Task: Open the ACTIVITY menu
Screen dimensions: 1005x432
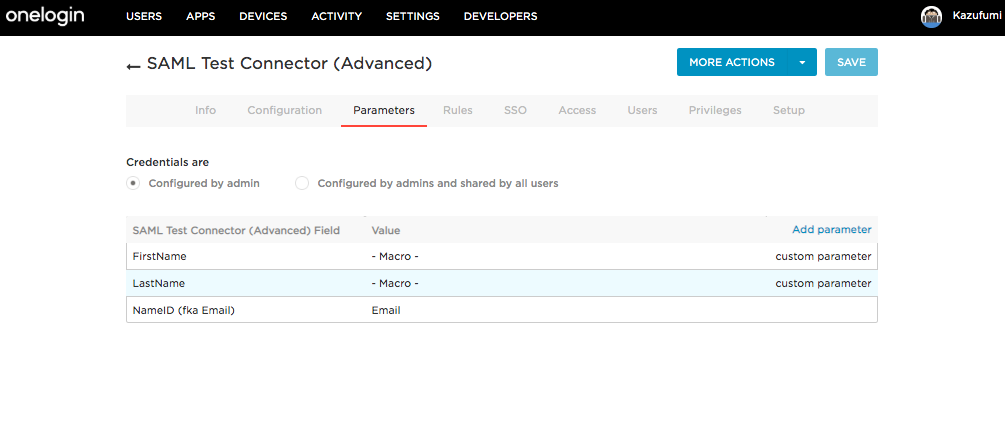Action: tap(336, 17)
